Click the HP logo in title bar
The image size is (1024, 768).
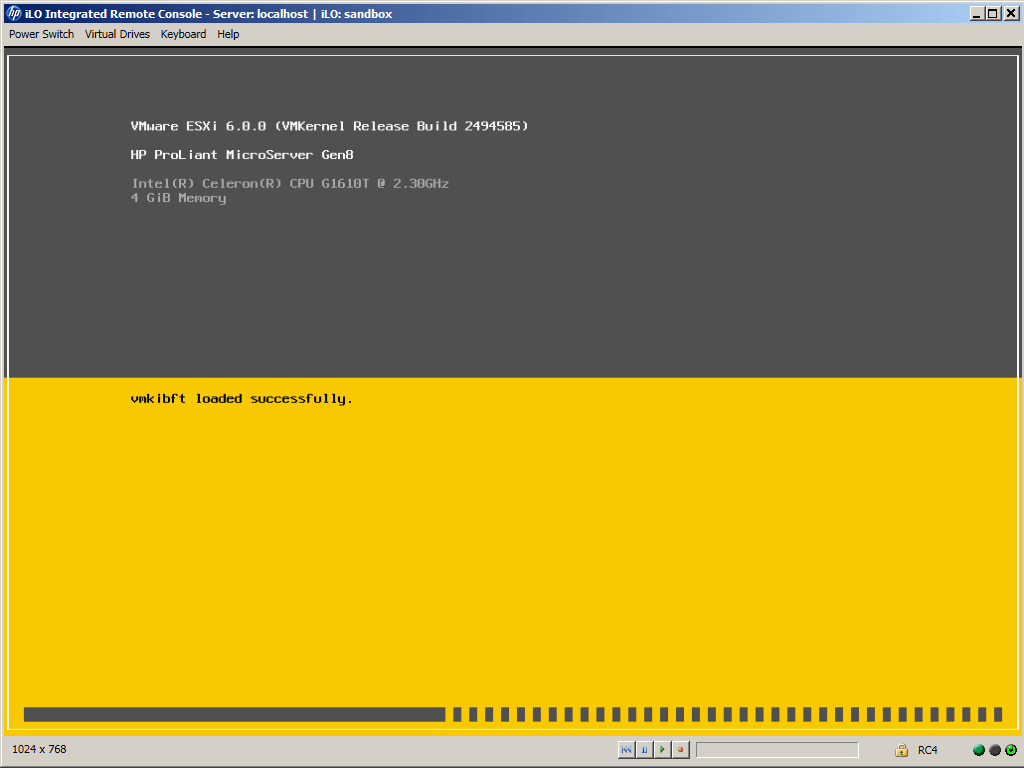point(13,13)
